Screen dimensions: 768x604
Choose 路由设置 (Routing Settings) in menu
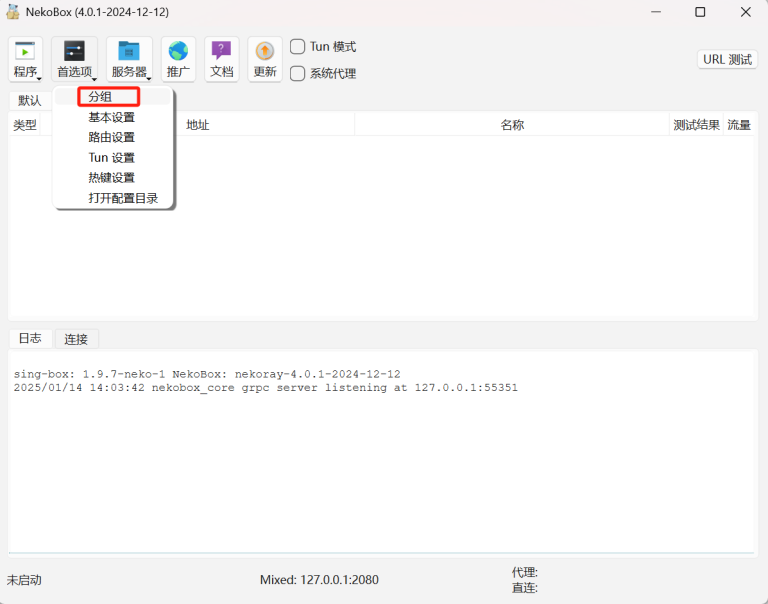(111, 138)
